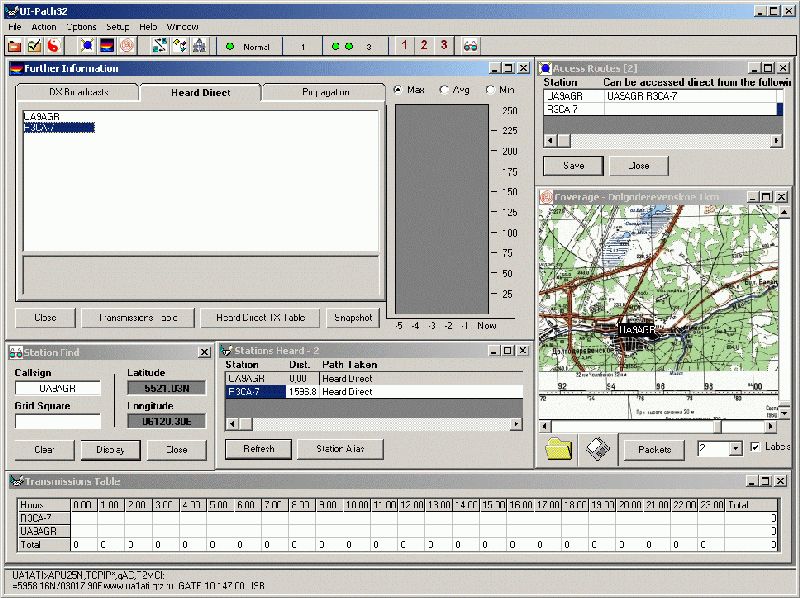Image resolution: width=800 pixels, height=598 pixels.
Task: Toggle the Labels checkbox
Action: [x=756, y=447]
